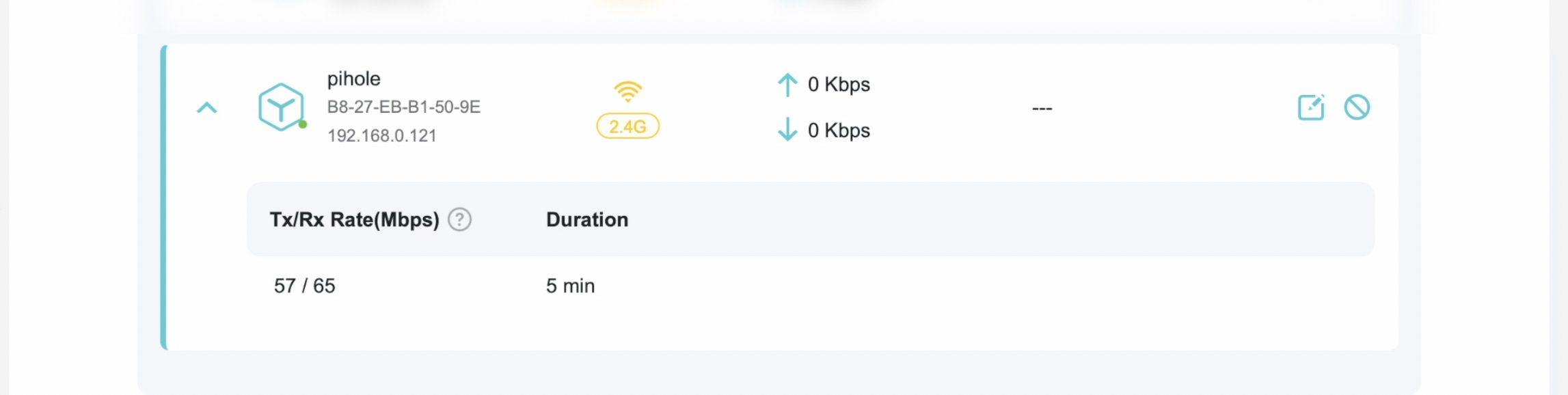This screenshot has height=395, width=1568.
Task: Click the yellow Wi-Fi signal icon
Action: 627,92
